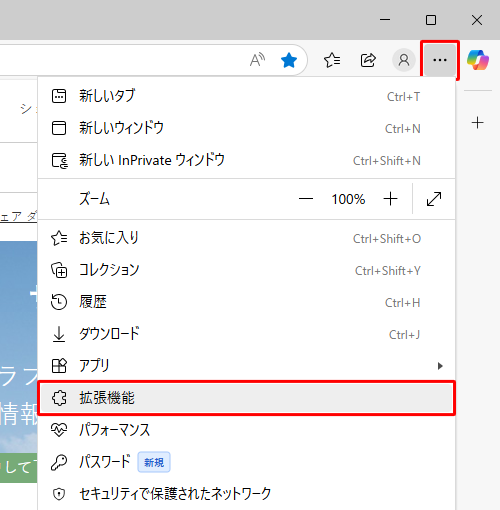
Task: Click the 履歴 clock icon
Action: 59,302
